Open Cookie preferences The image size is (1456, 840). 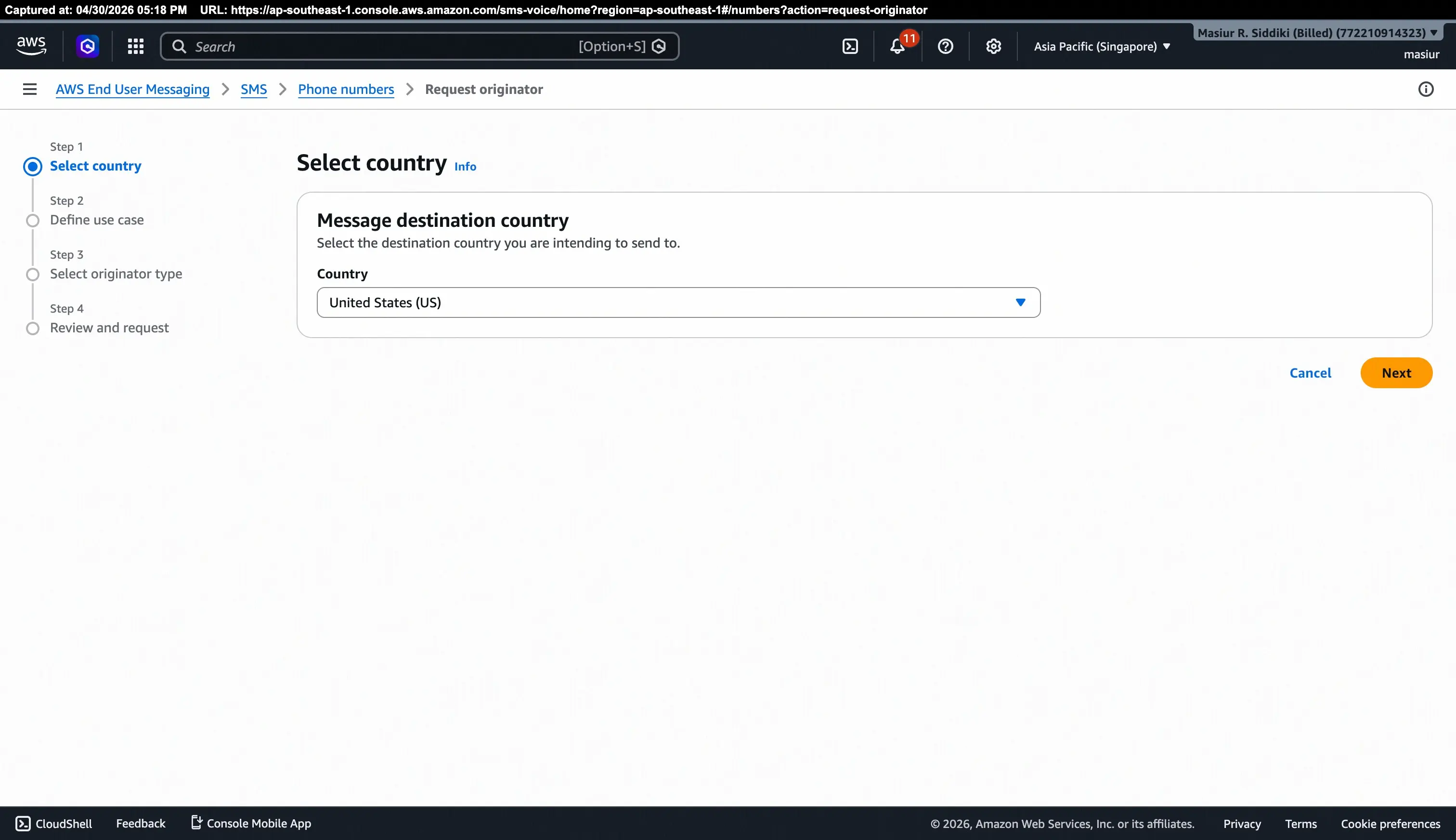coord(1390,824)
